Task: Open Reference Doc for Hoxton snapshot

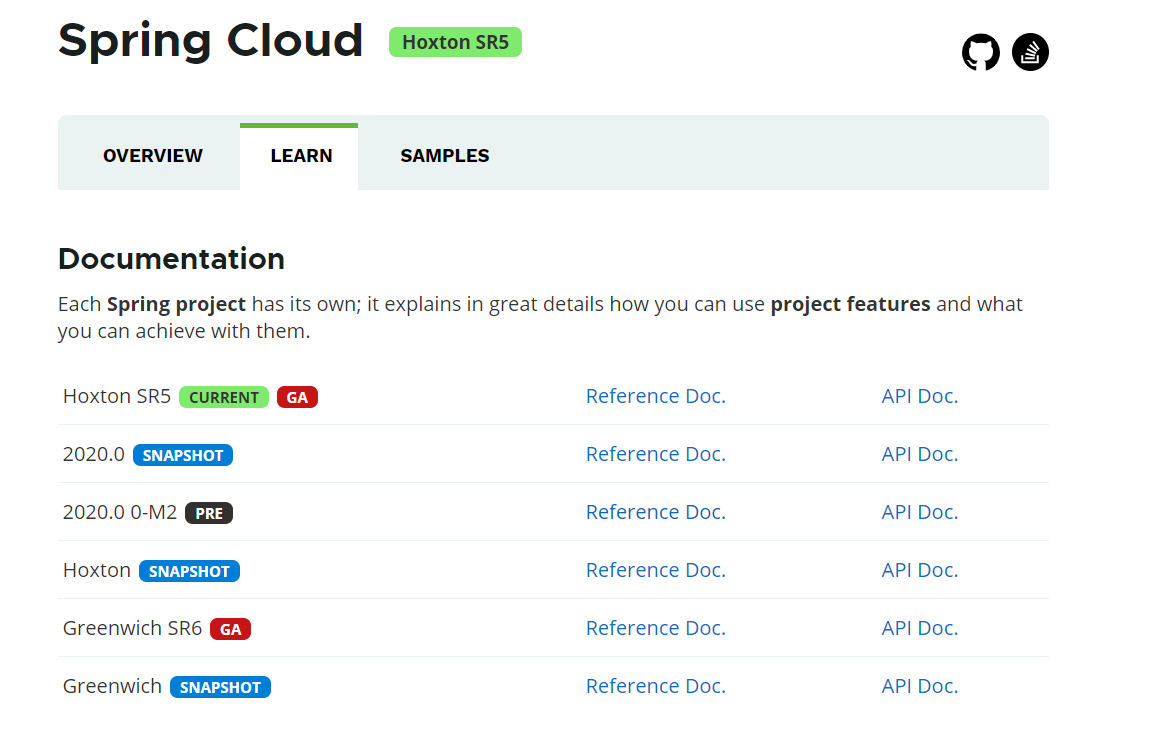Action: [655, 570]
